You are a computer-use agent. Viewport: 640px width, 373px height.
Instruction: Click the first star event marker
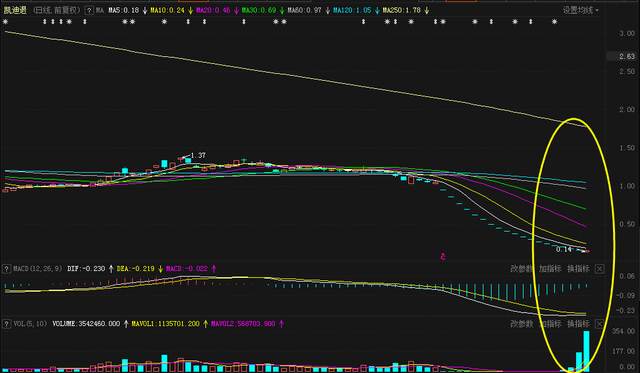coord(5,22)
